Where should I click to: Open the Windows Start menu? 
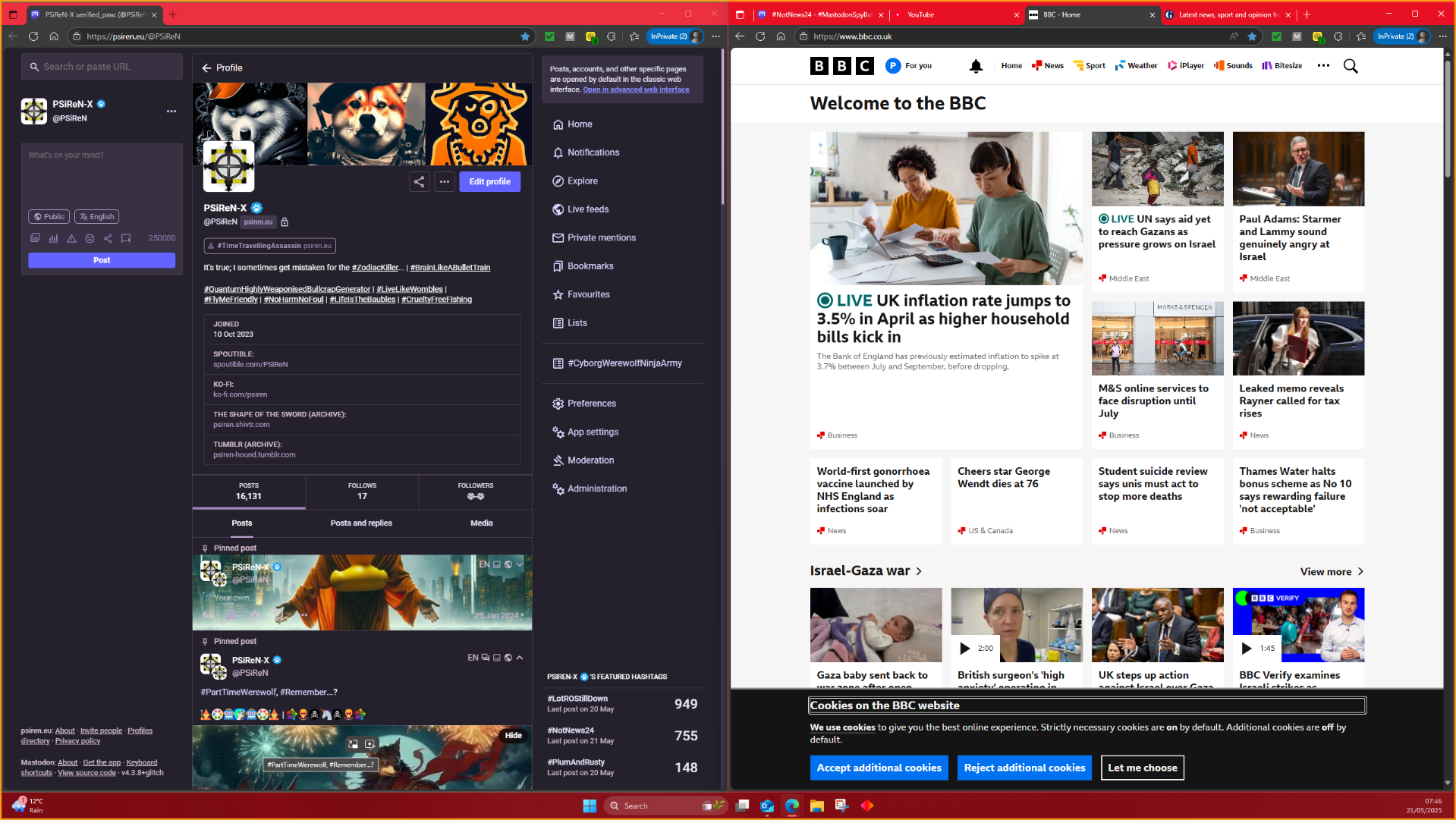point(590,806)
